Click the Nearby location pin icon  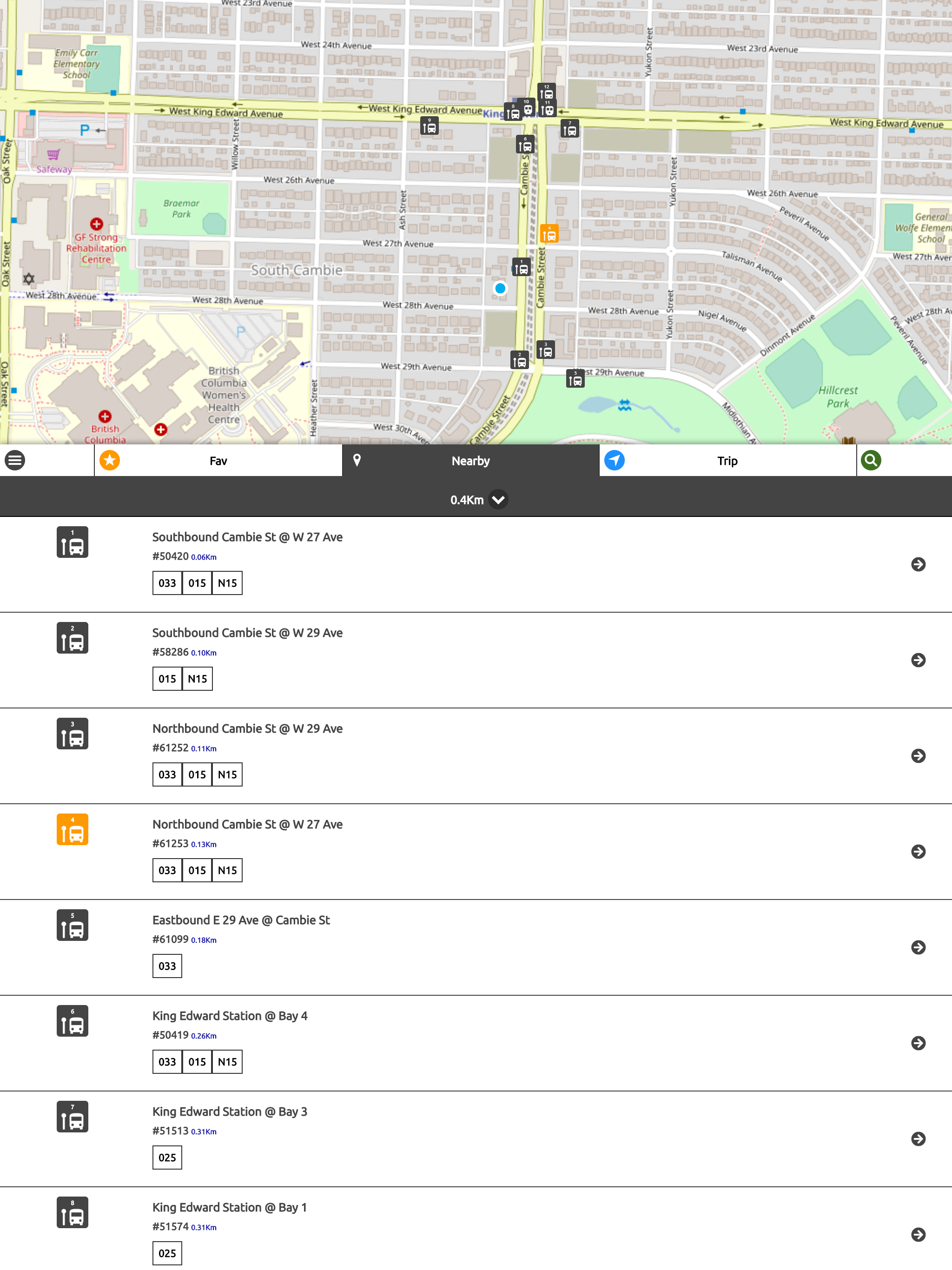(357, 461)
